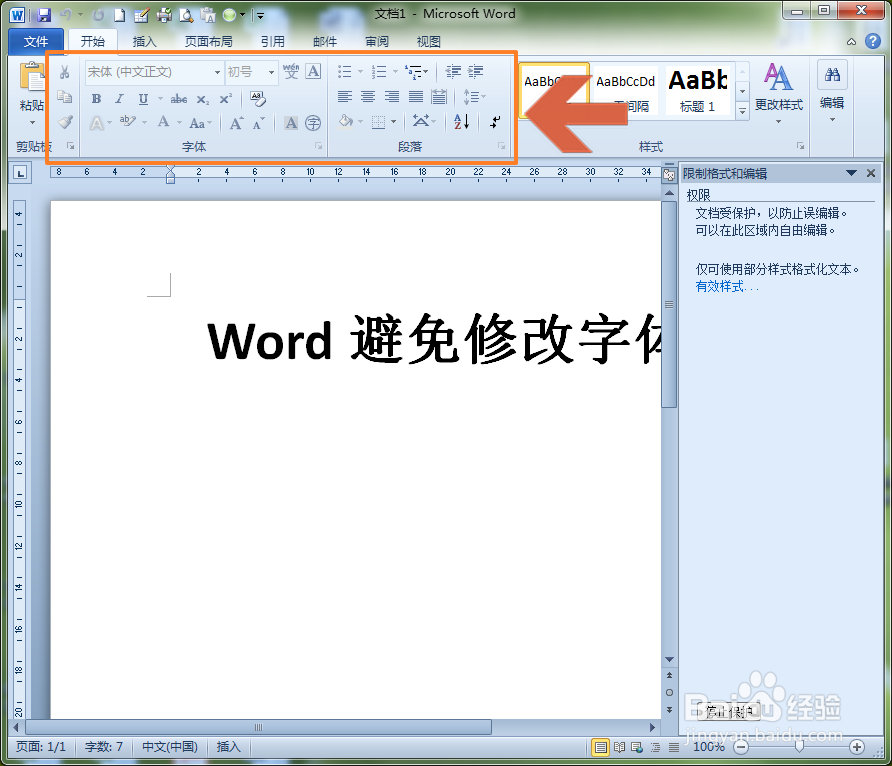
Task: Click the Cut scissors icon
Action: click(x=65, y=72)
